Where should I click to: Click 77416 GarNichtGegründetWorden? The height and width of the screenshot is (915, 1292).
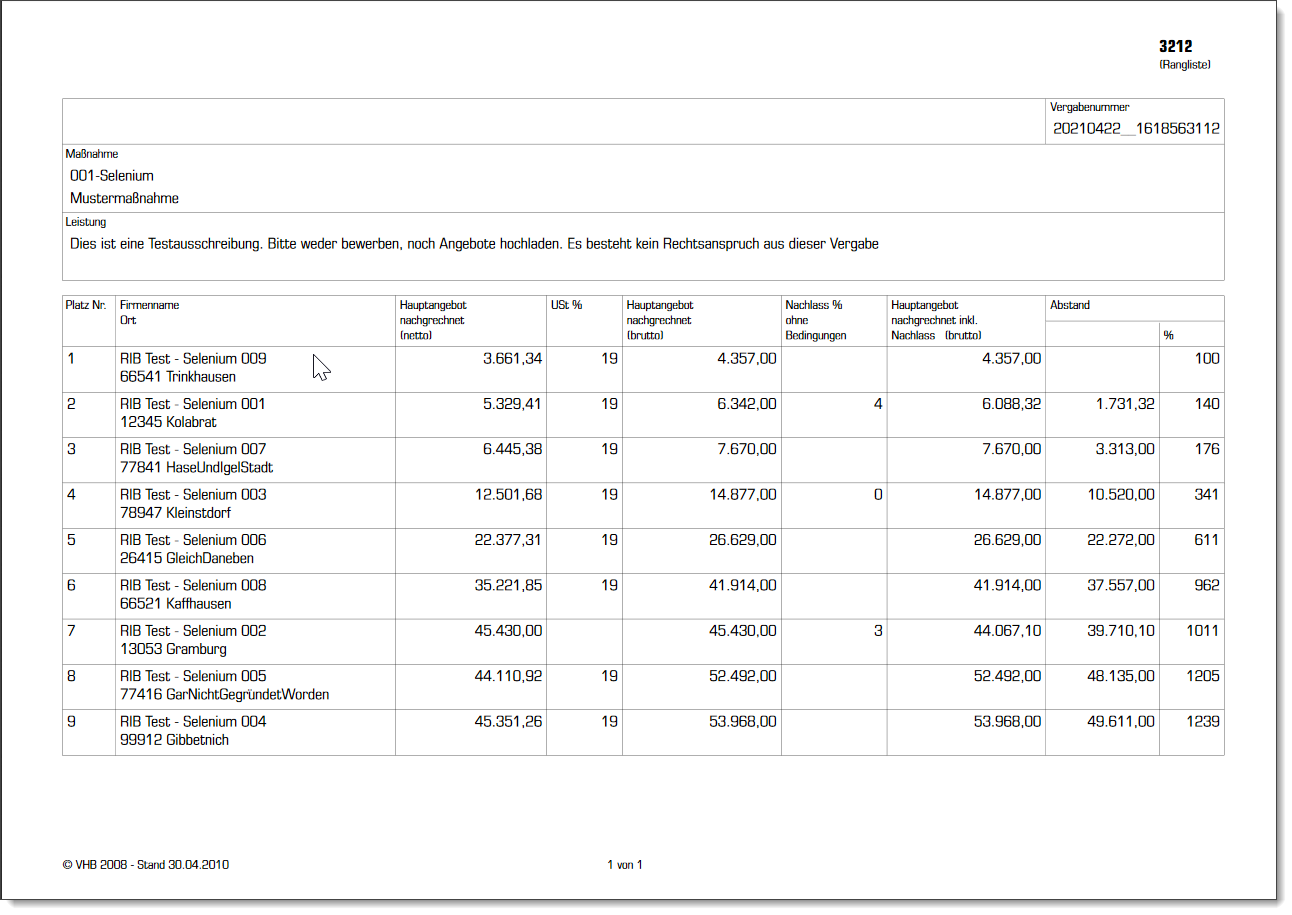coord(224,694)
